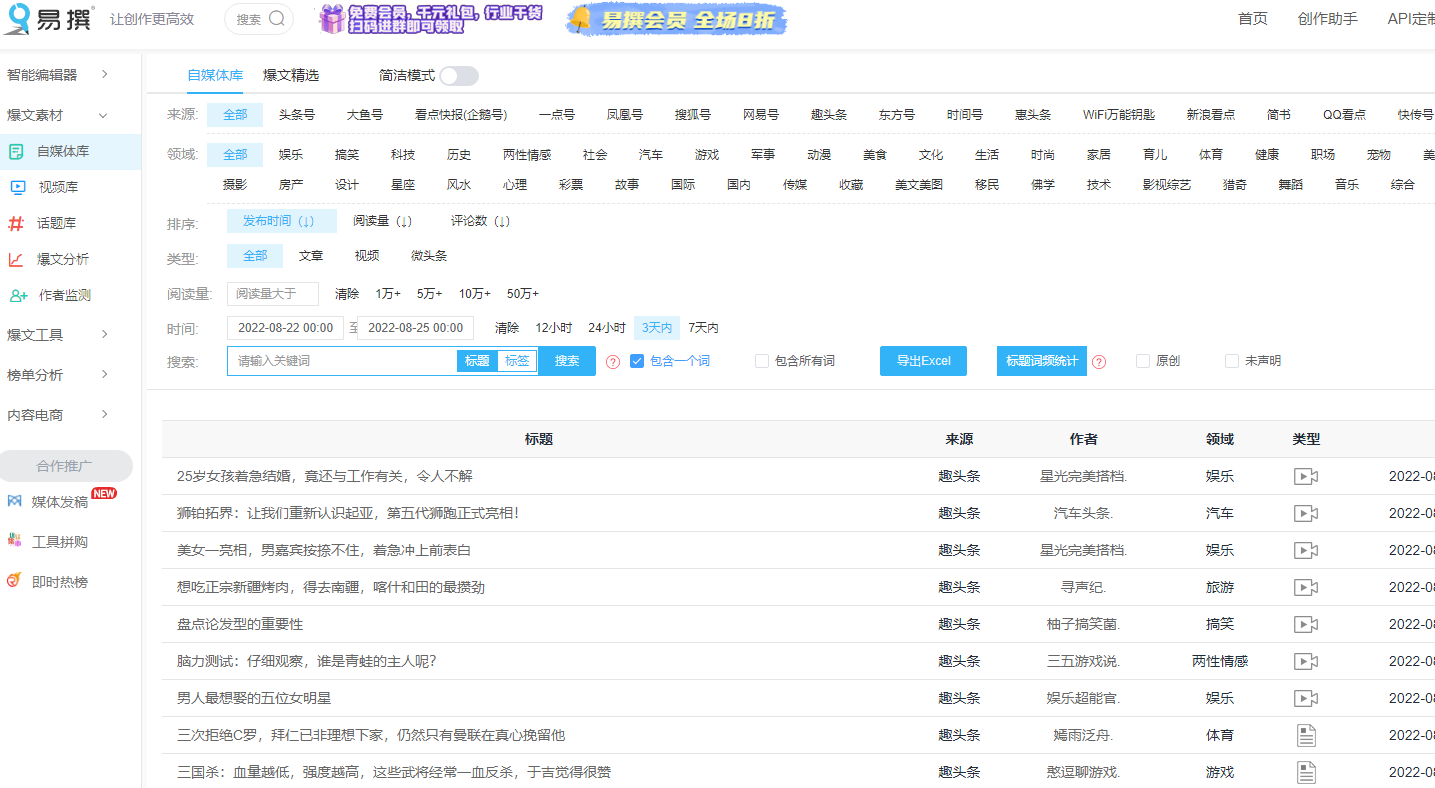
Task: Open 首页 in top navigation
Action: pyautogui.click(x=1253, y=19)
